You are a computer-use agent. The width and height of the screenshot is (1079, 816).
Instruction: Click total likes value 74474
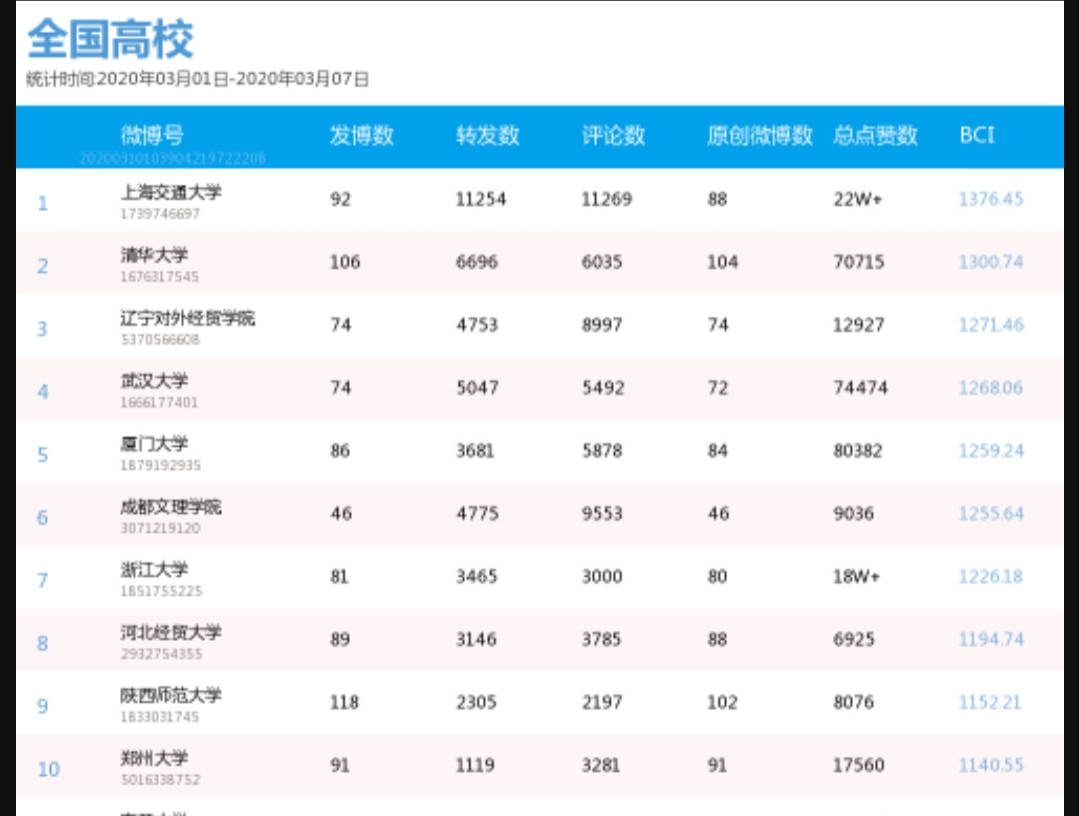tap(860, 388)
